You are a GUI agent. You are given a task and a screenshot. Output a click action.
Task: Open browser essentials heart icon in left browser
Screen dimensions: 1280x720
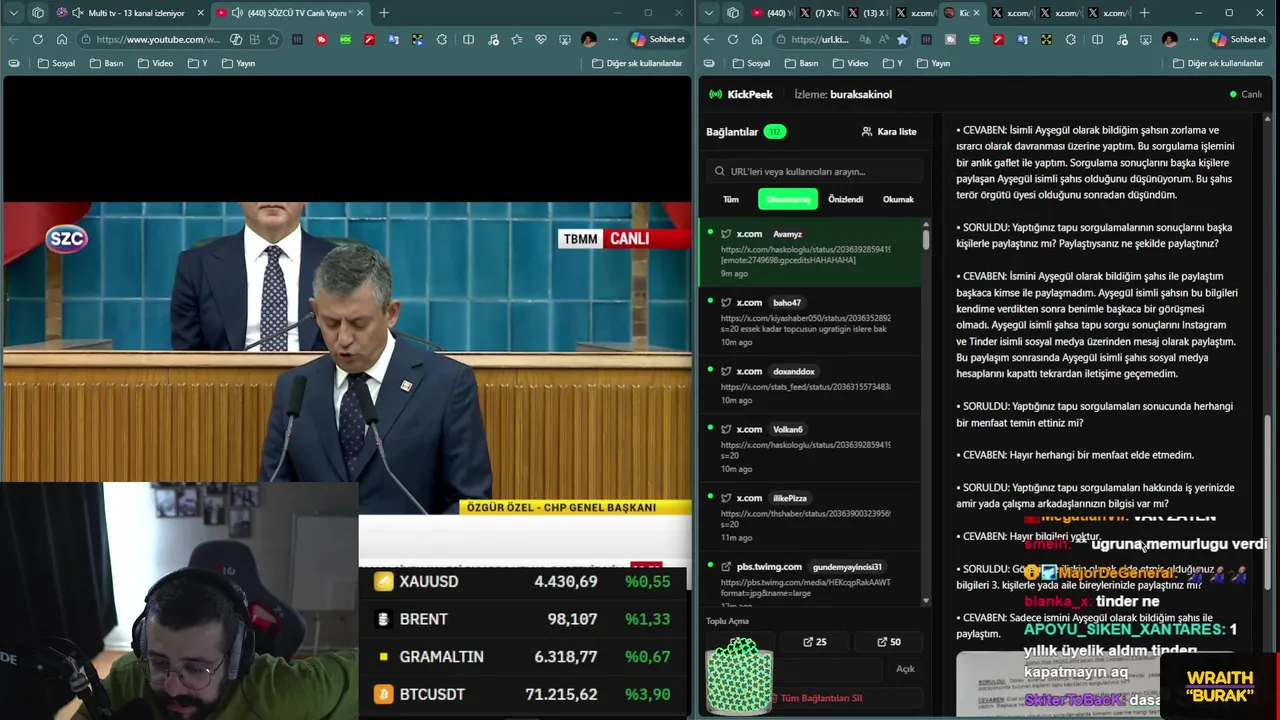coord(541,39)
